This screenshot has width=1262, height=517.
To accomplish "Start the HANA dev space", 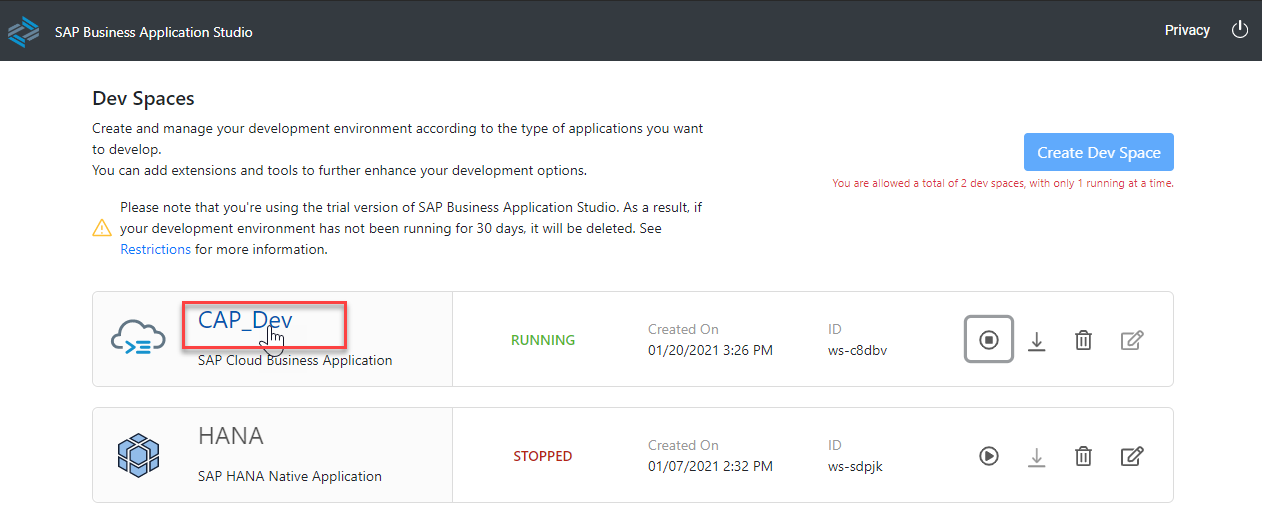I will [988, 456].
